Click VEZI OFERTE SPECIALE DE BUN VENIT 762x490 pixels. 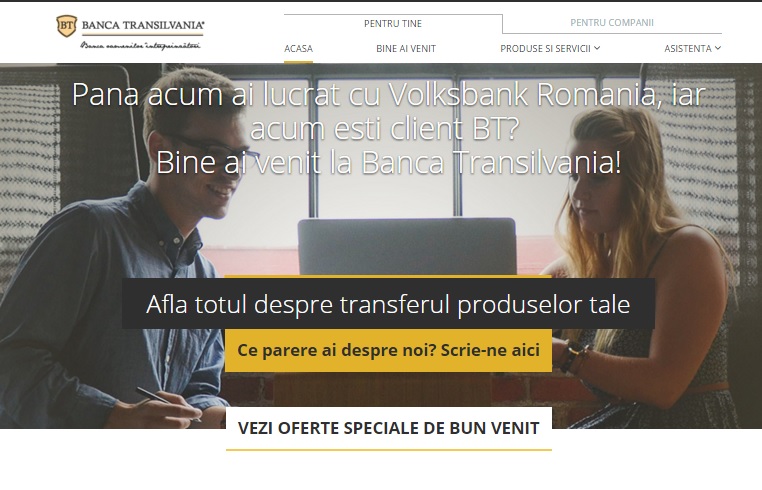(x=389, y=428)
